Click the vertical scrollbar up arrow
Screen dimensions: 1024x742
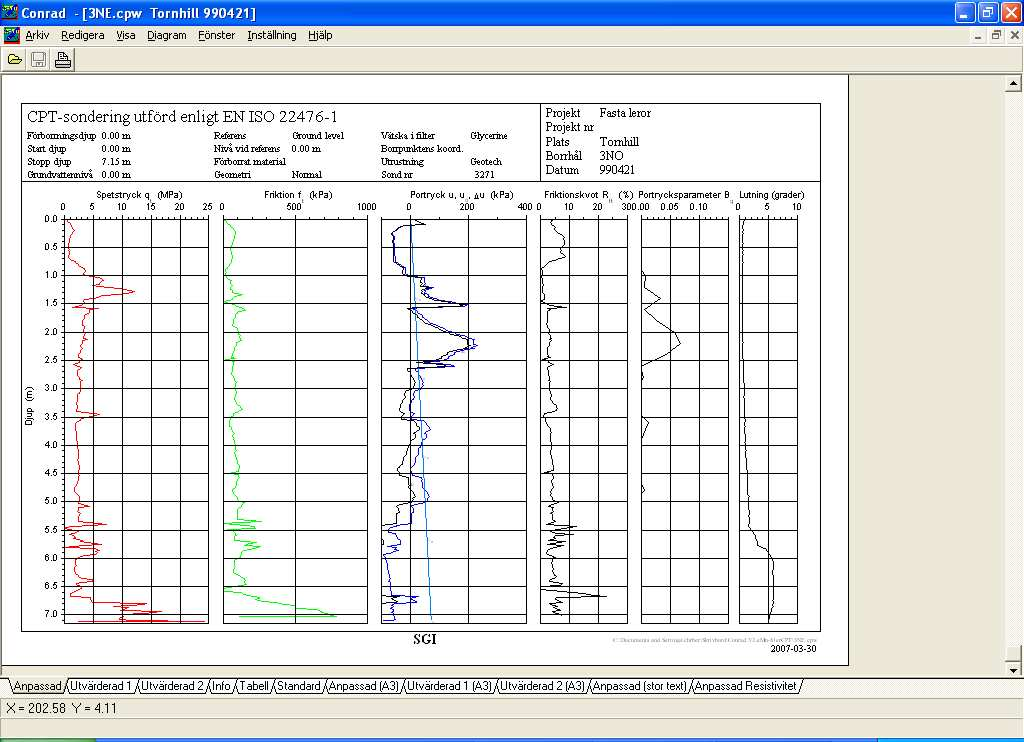1013,83
